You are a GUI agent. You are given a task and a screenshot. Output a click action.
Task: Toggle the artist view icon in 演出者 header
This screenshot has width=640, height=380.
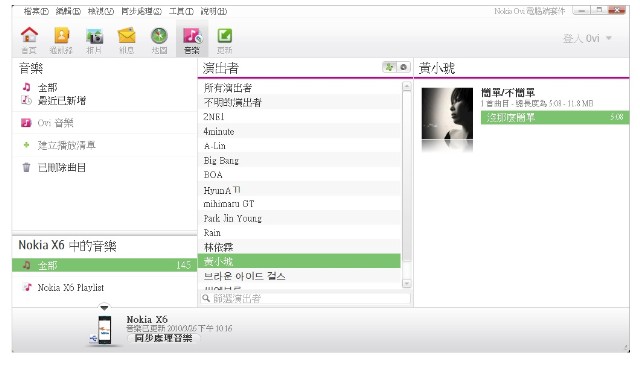point(389,67)
